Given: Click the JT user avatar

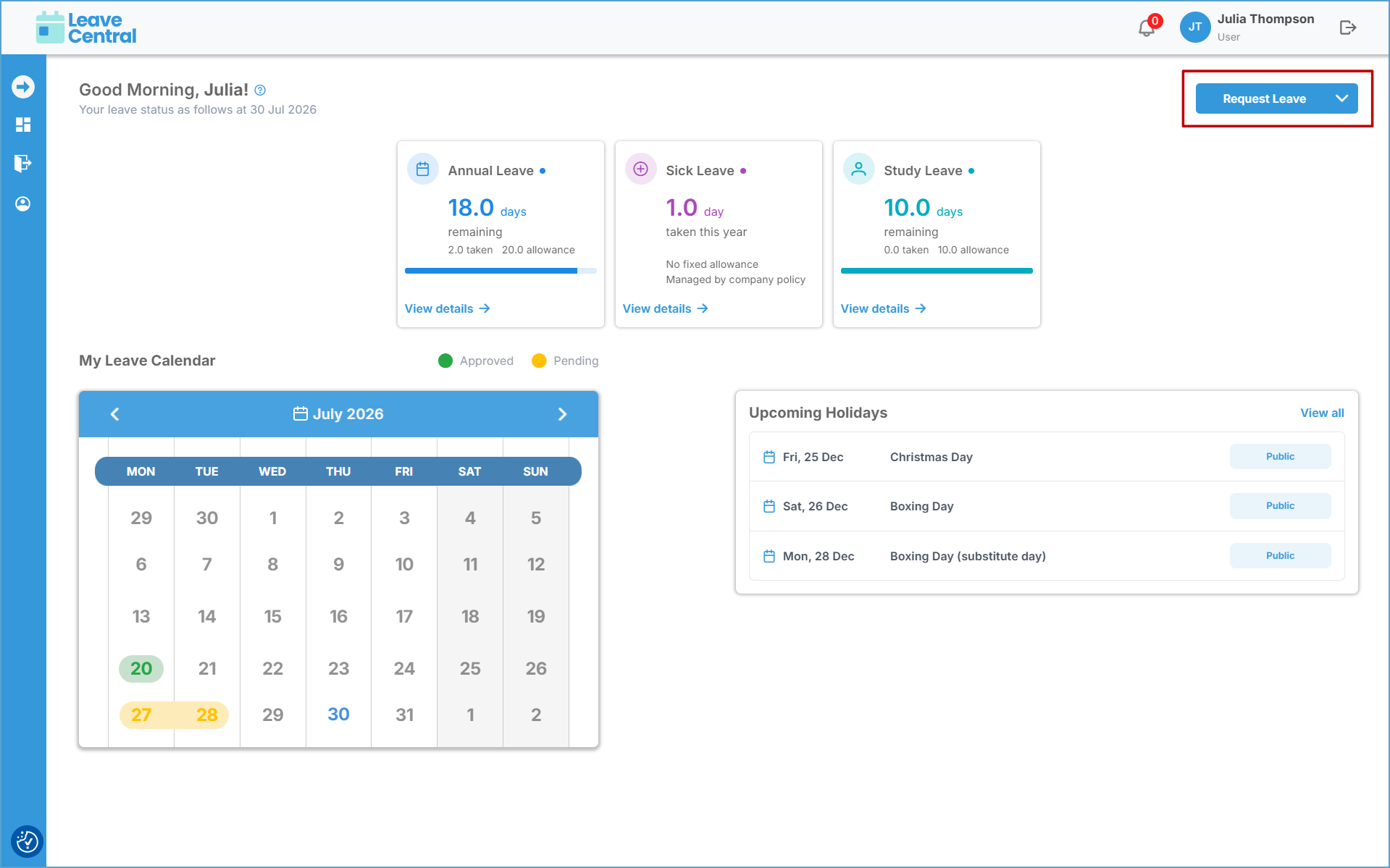Looking at the screenshot, I should click(1194, 28).
